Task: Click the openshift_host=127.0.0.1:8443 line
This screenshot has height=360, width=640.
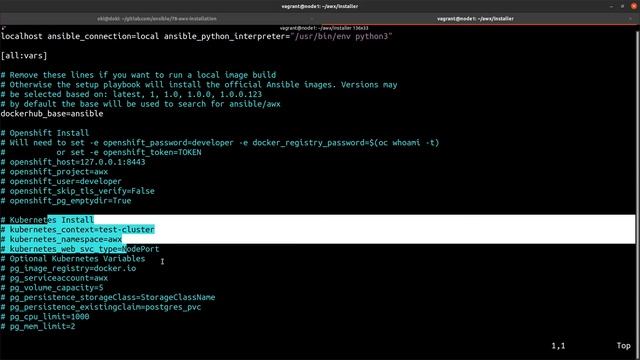Action: coord(73,162)
